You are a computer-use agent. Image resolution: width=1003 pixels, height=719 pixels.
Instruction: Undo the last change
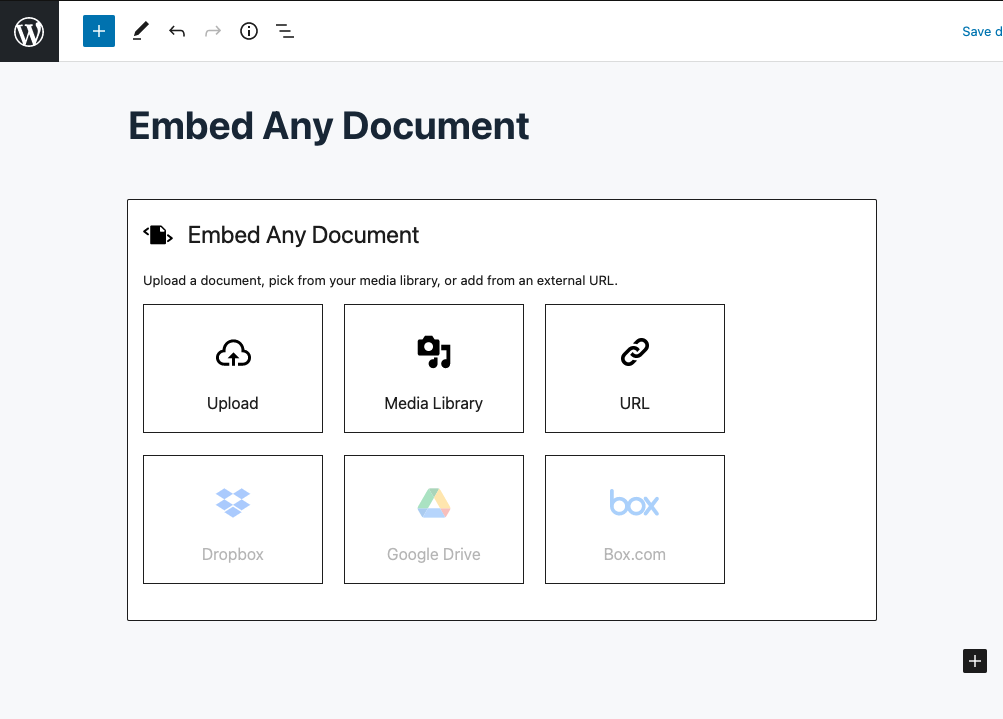177,31
